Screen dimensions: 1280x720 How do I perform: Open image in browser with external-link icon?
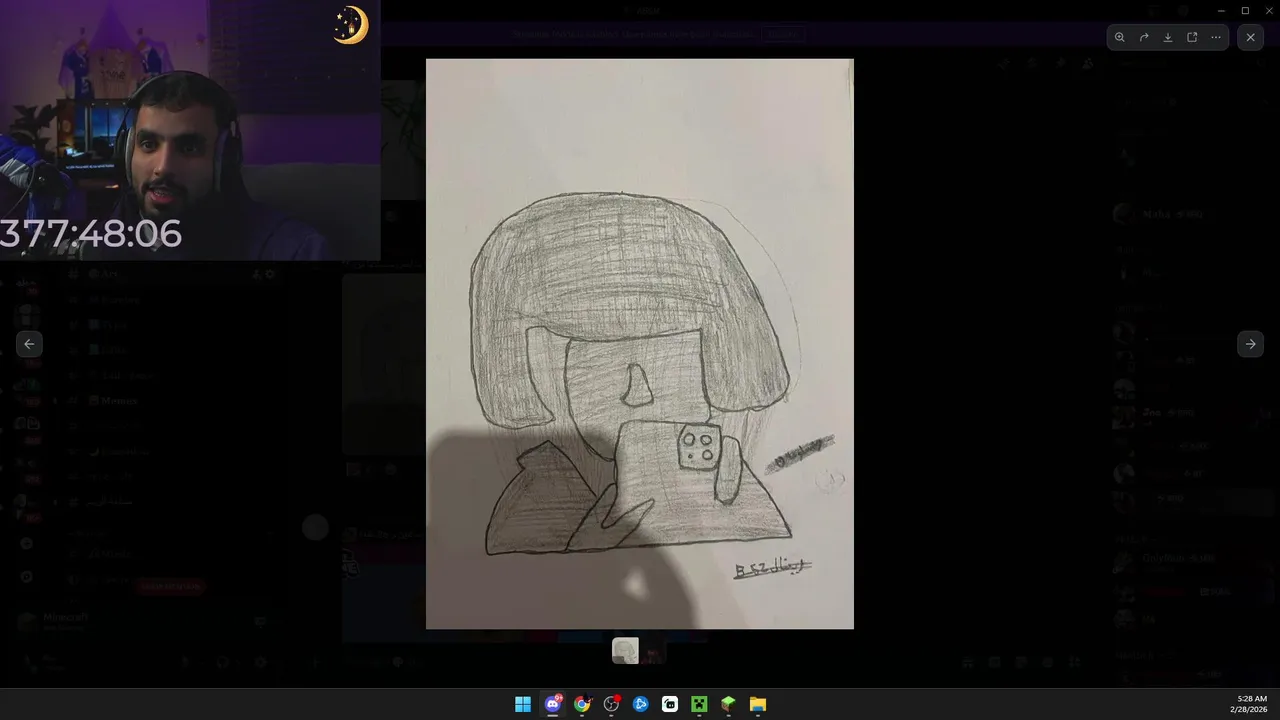[x=1192, y=37]
